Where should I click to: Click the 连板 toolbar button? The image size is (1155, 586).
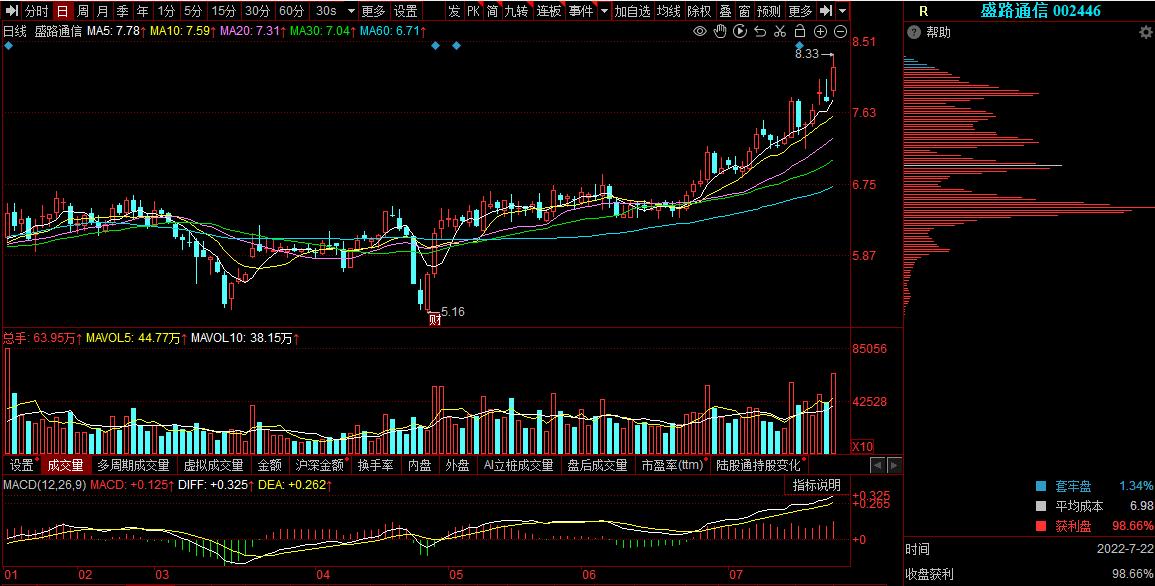pyautogui.click(x=549, y=11)
